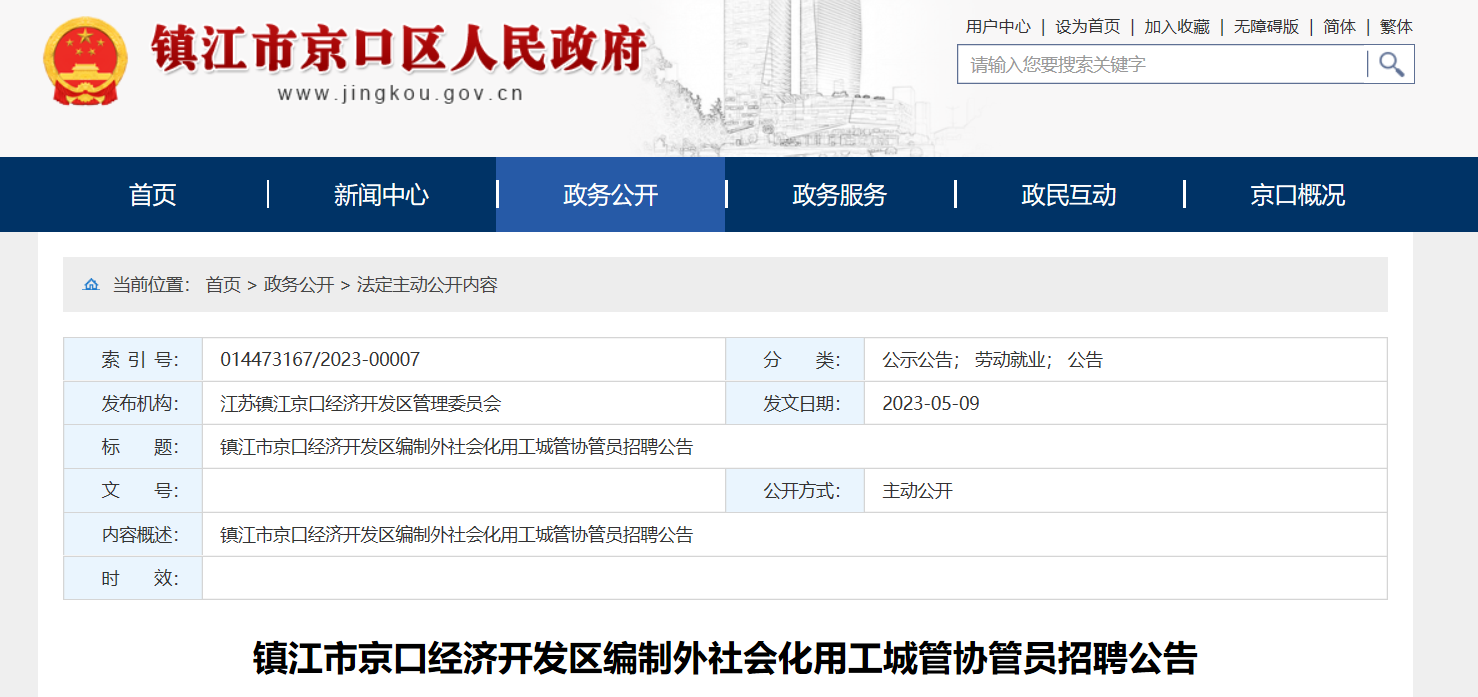Viewport: 1478px width, 697px height.
Task: Click the 发布机构 label cell
Action: pos(133,404)
